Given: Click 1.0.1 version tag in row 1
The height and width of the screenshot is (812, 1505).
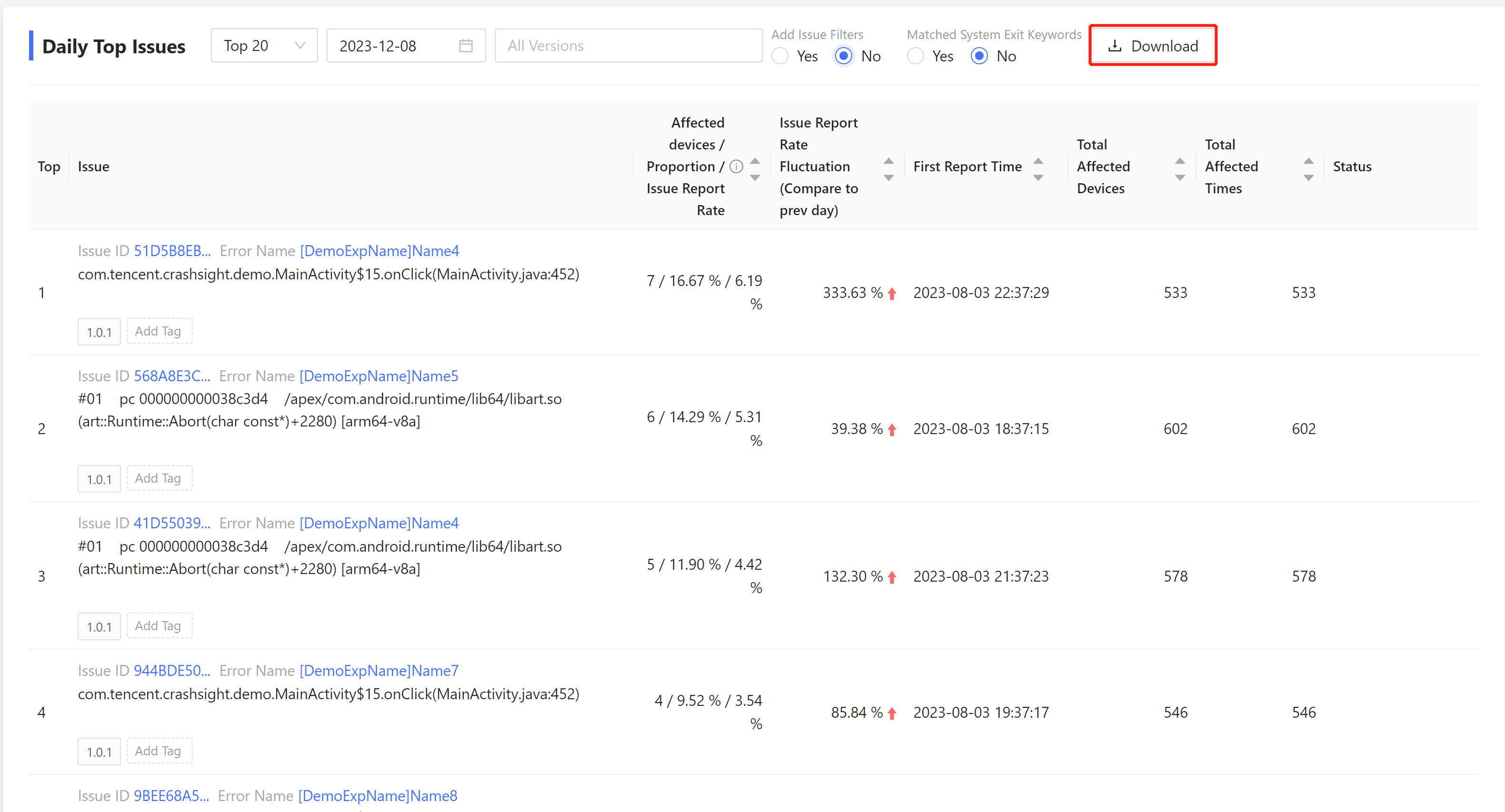Looking at the screenshot, I should 100,332.
